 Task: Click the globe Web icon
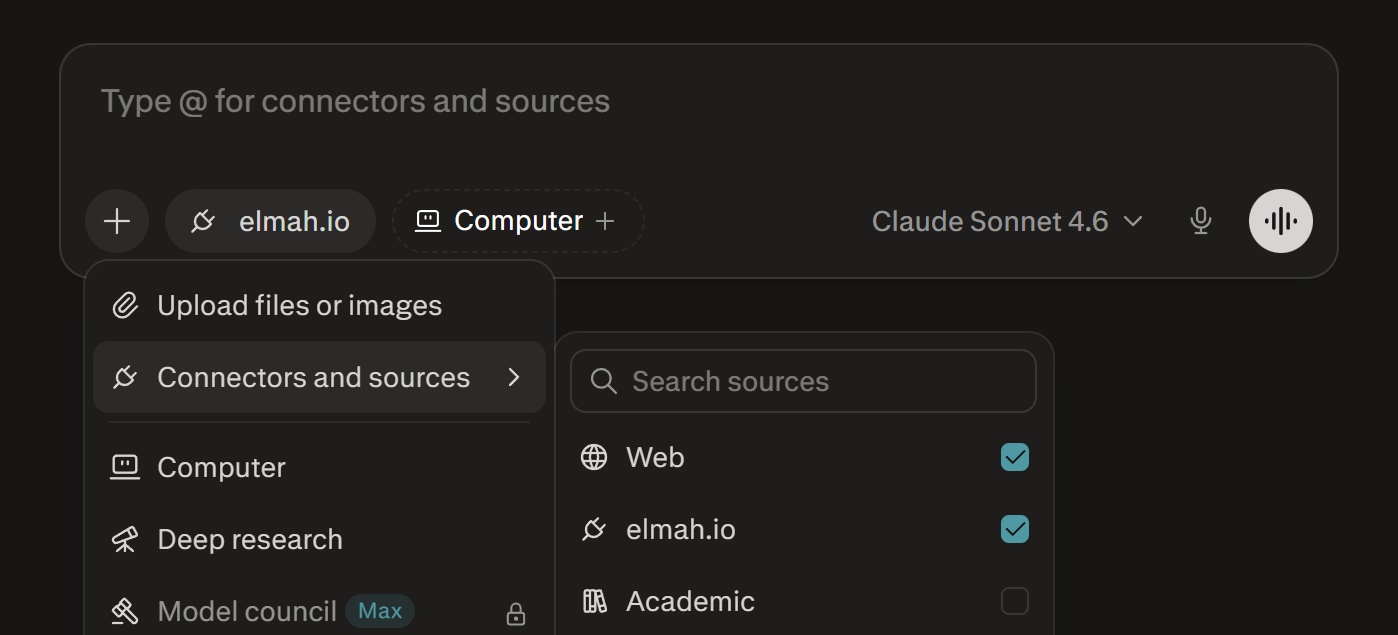pos(594,458)
